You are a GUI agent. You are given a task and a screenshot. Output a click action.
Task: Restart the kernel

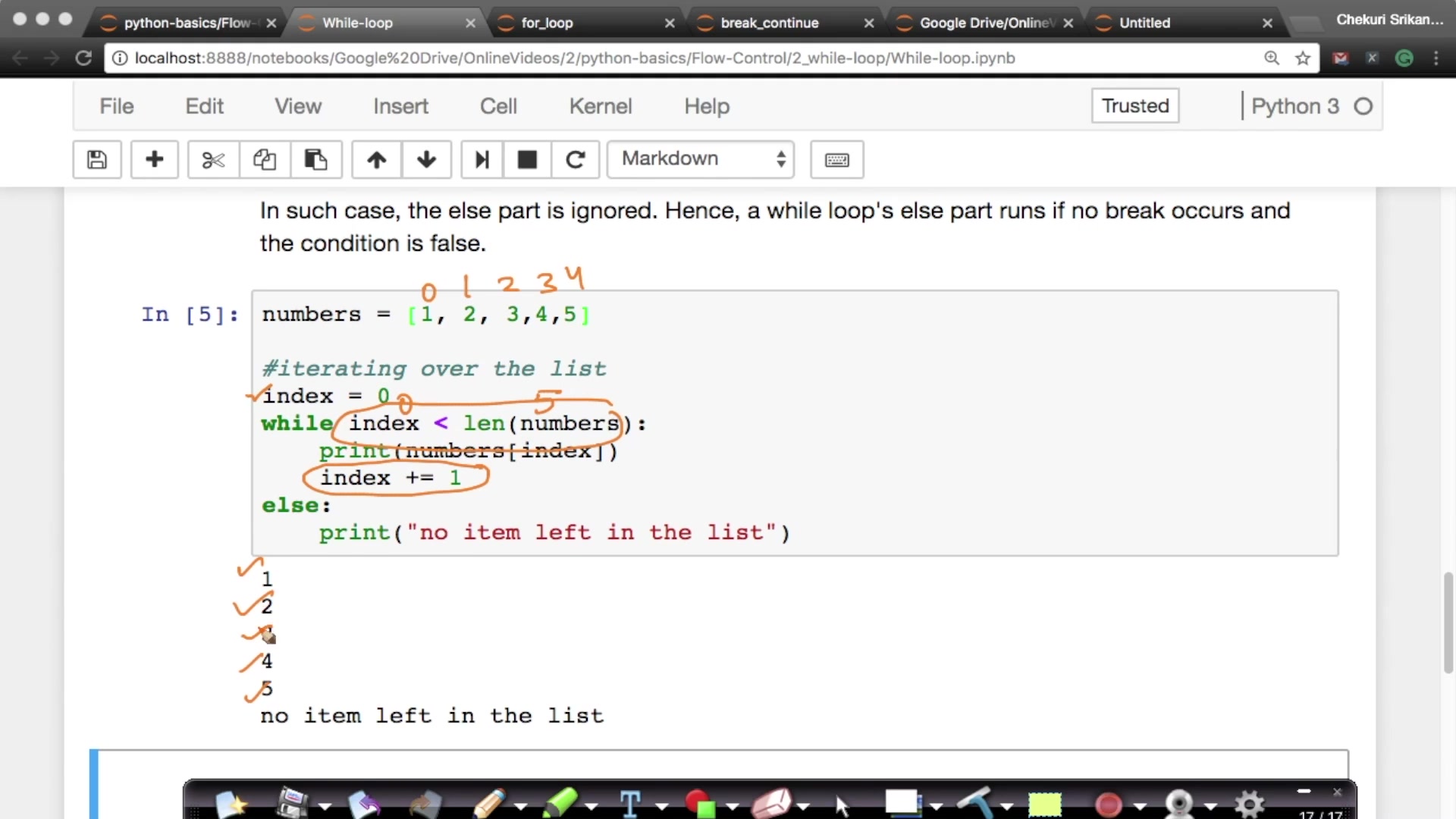[x=576, y=159]
